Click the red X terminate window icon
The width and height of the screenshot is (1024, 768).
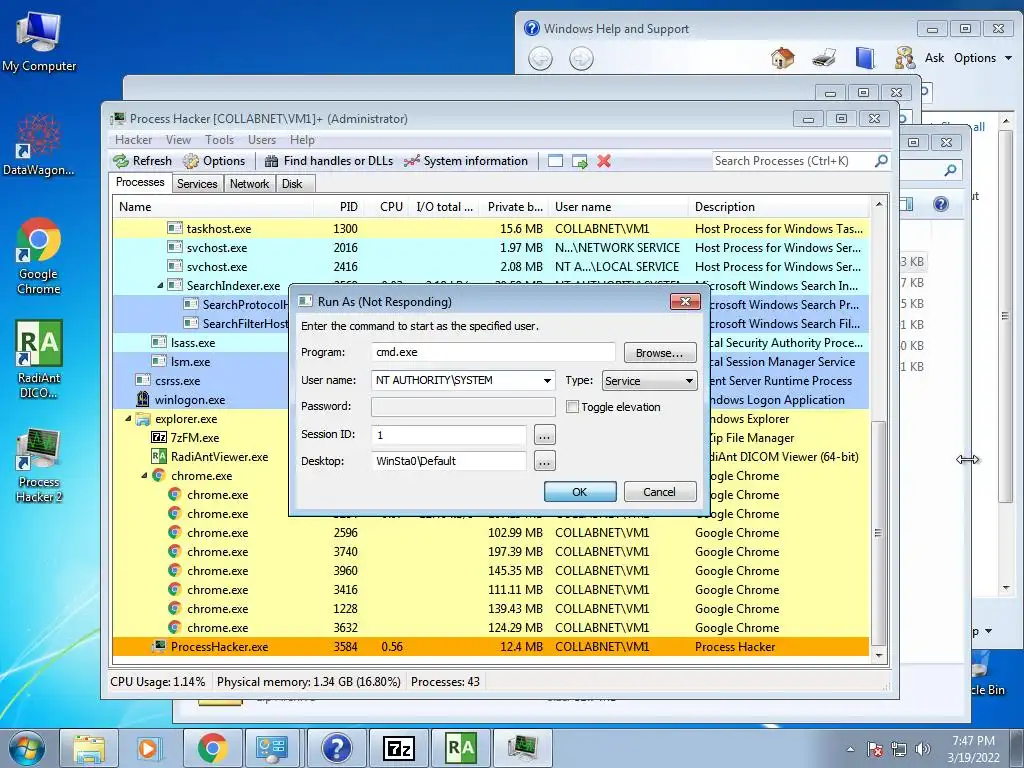(x=604, y=161)
